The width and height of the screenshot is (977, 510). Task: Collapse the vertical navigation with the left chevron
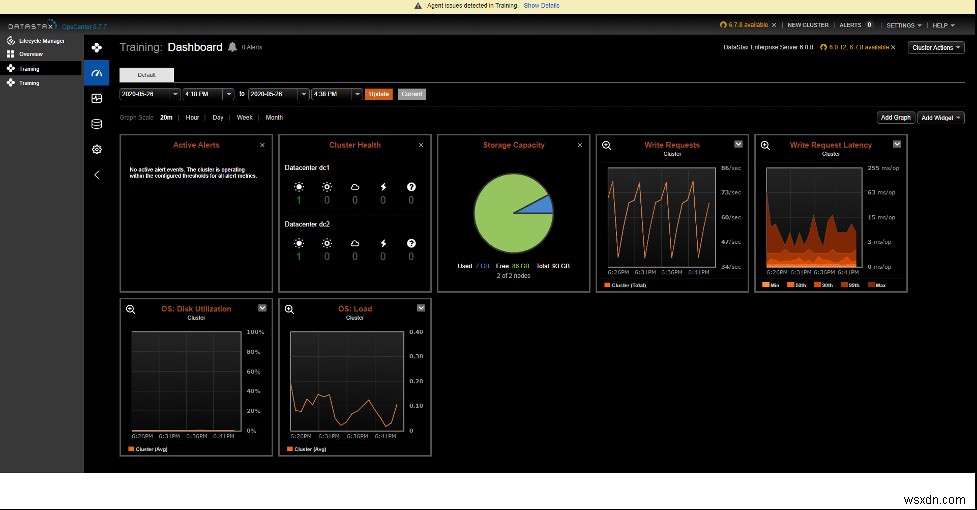click(x=97, y=175)
